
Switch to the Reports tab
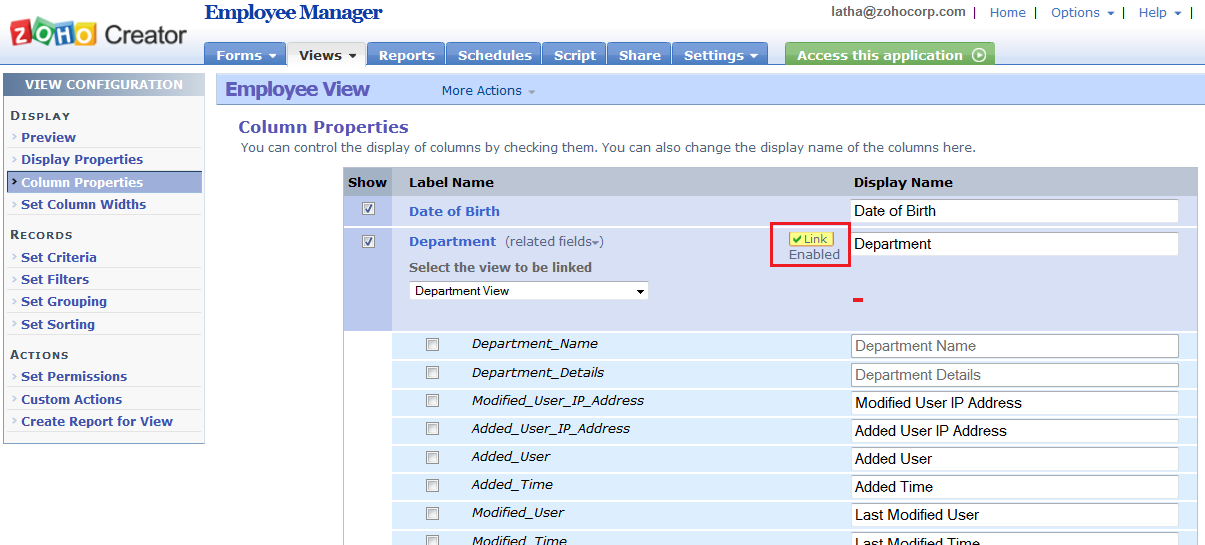tap(406, 55)
